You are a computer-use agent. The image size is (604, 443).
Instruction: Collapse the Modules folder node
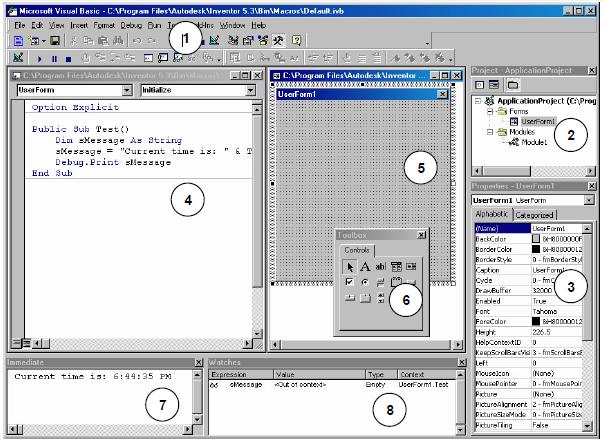pyautogui.click(x=490, y=132)
